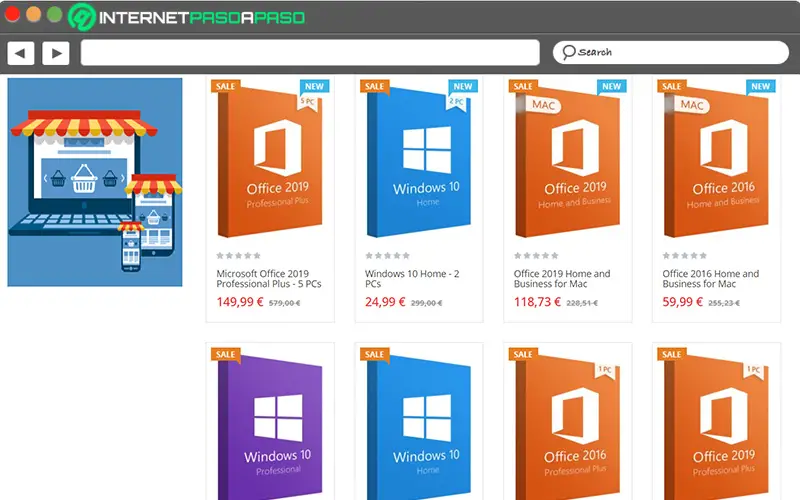Image resolution: width=800 pixels, height=500 pixels.
Task: Click the magnifier icon in Search box
Action: (568, 52)
